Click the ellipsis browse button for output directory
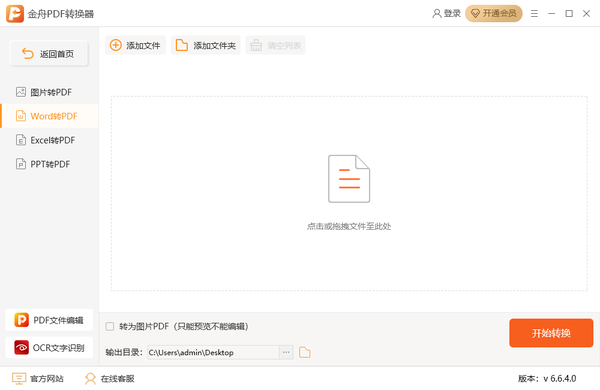The image size is (600, 390). pyautogui.click(x=286, y=352)
